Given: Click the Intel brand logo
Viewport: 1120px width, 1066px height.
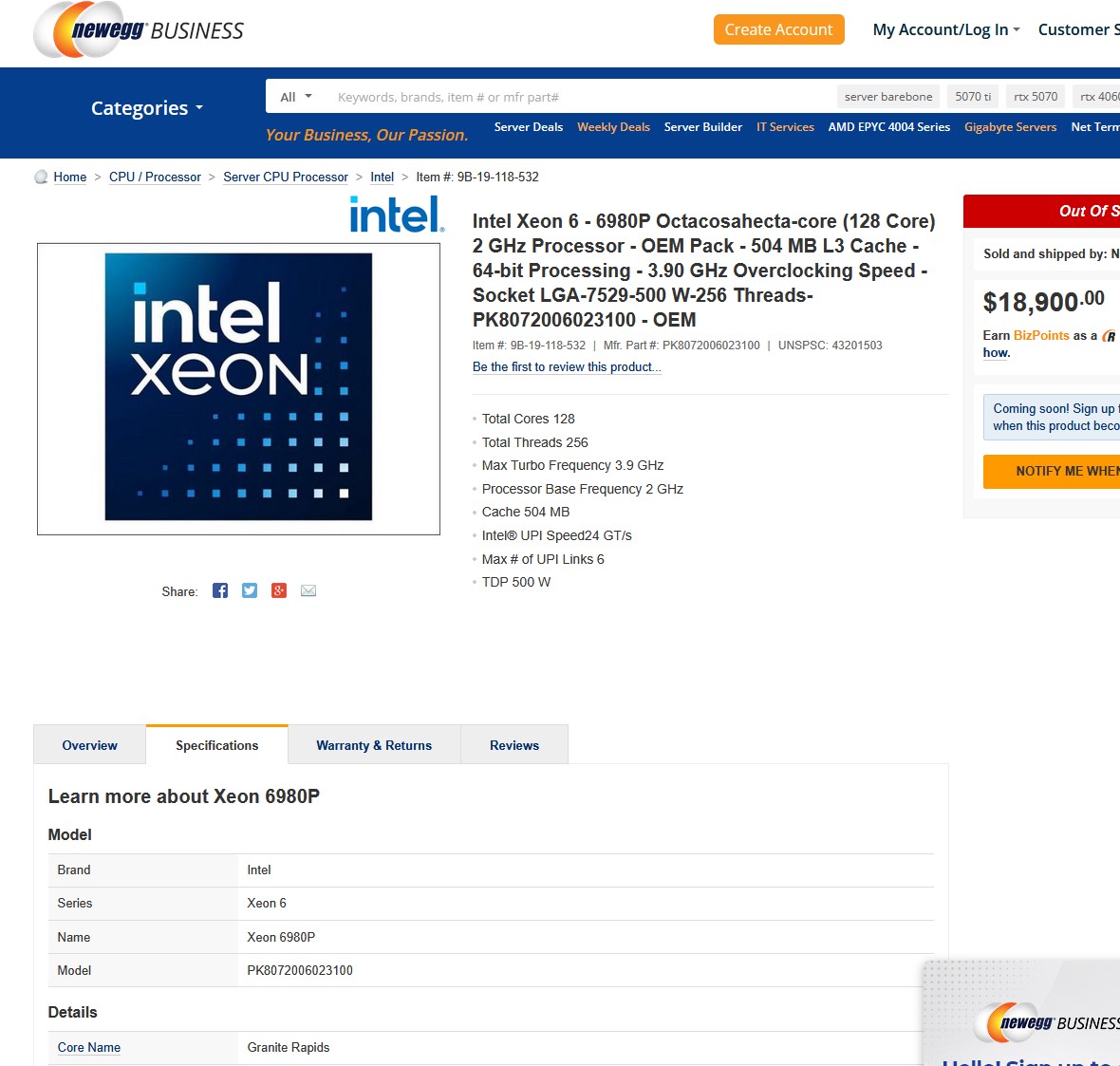Looking at the screenshot, I should click(x=397, y=215).
